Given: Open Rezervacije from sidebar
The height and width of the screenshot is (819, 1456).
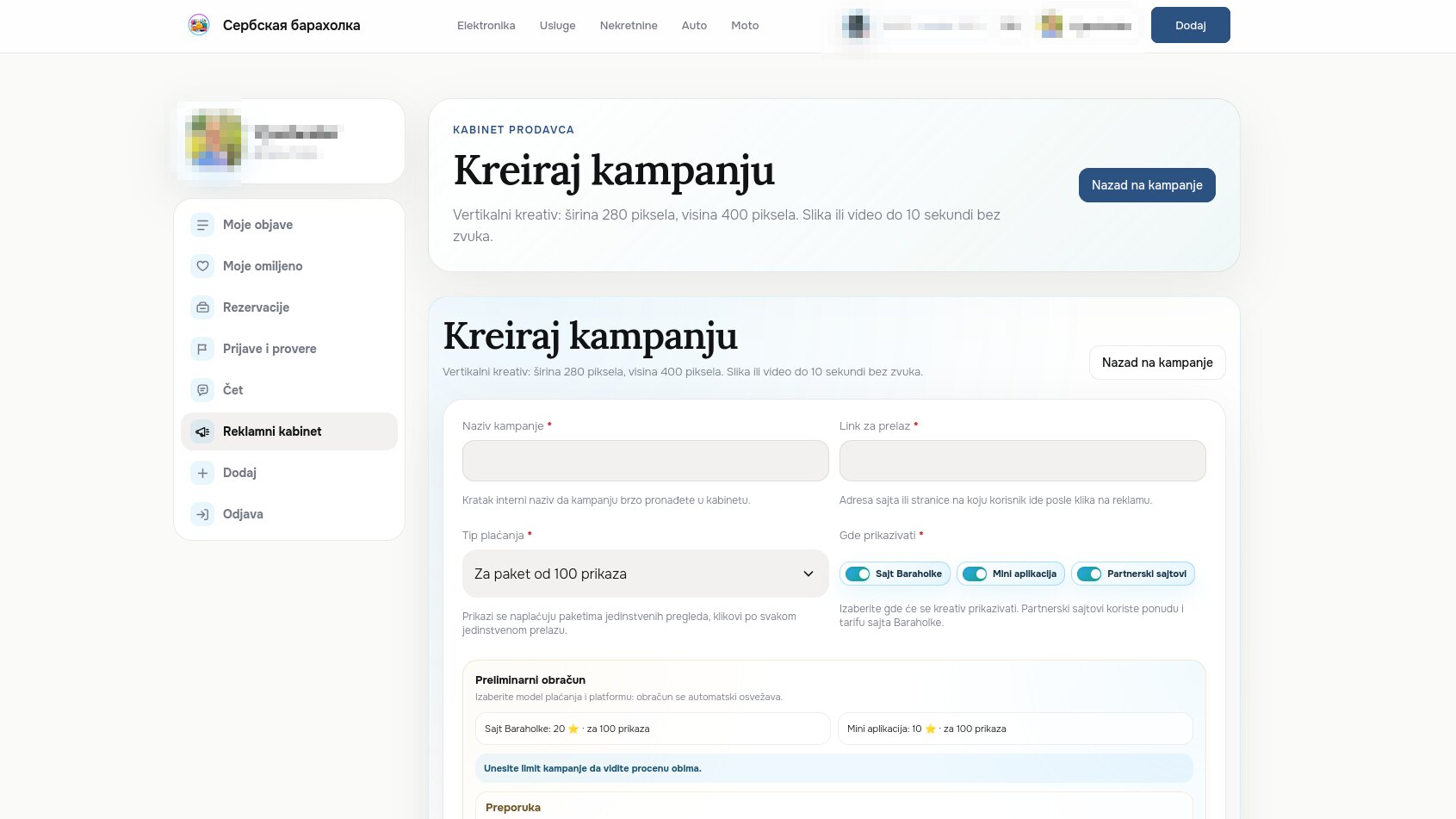Looking at the screenshot, I should tap(289, 307).
